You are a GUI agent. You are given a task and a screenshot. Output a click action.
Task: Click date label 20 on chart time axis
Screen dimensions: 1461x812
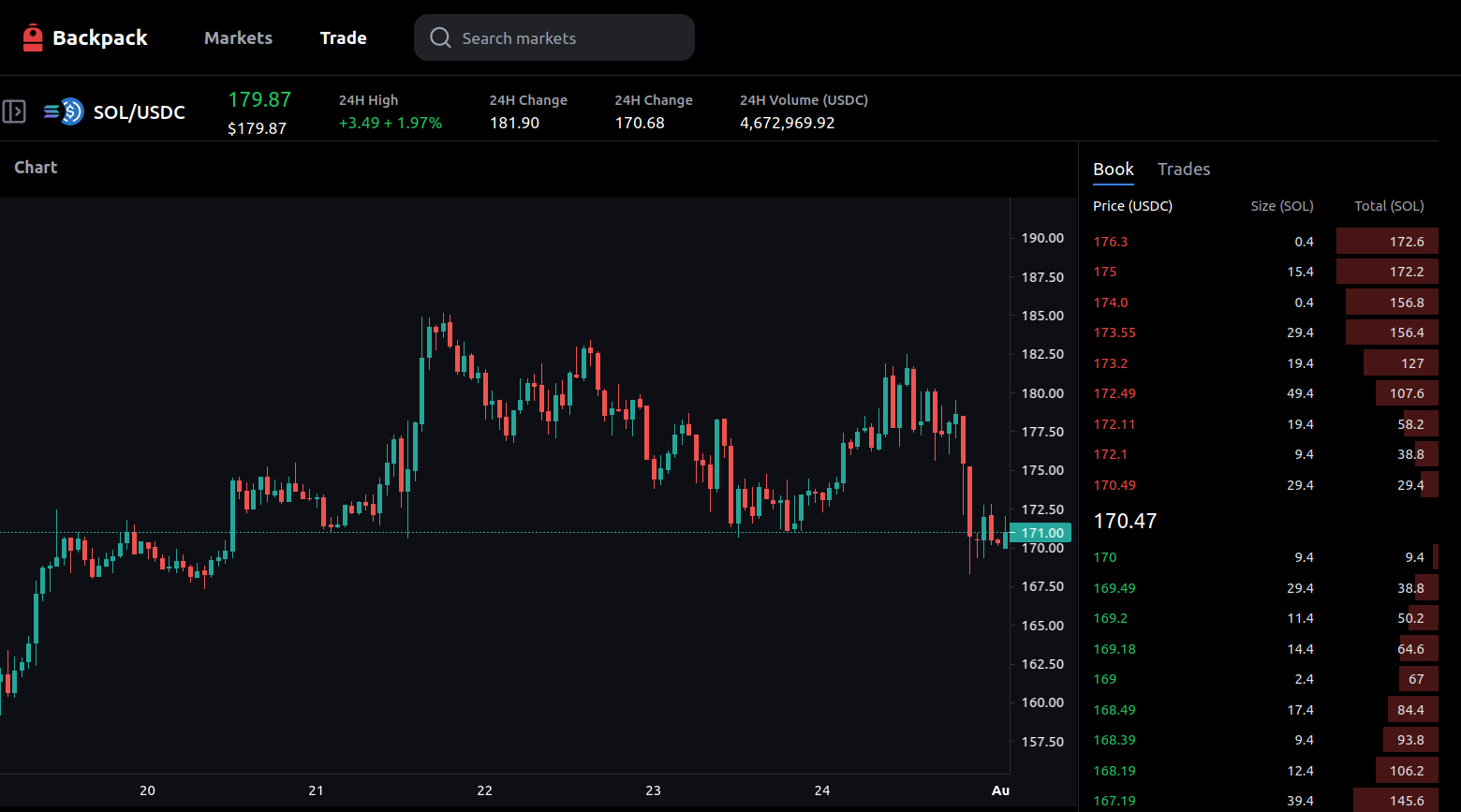click(147, 790)
